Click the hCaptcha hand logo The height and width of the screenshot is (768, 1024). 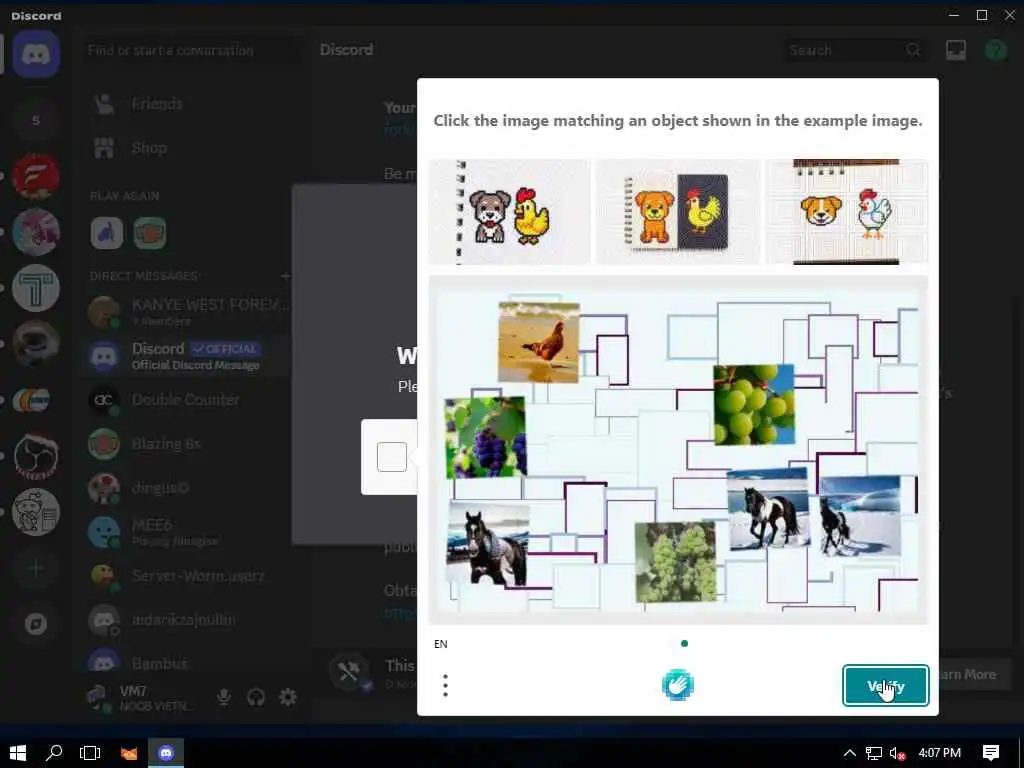point(678,686)
